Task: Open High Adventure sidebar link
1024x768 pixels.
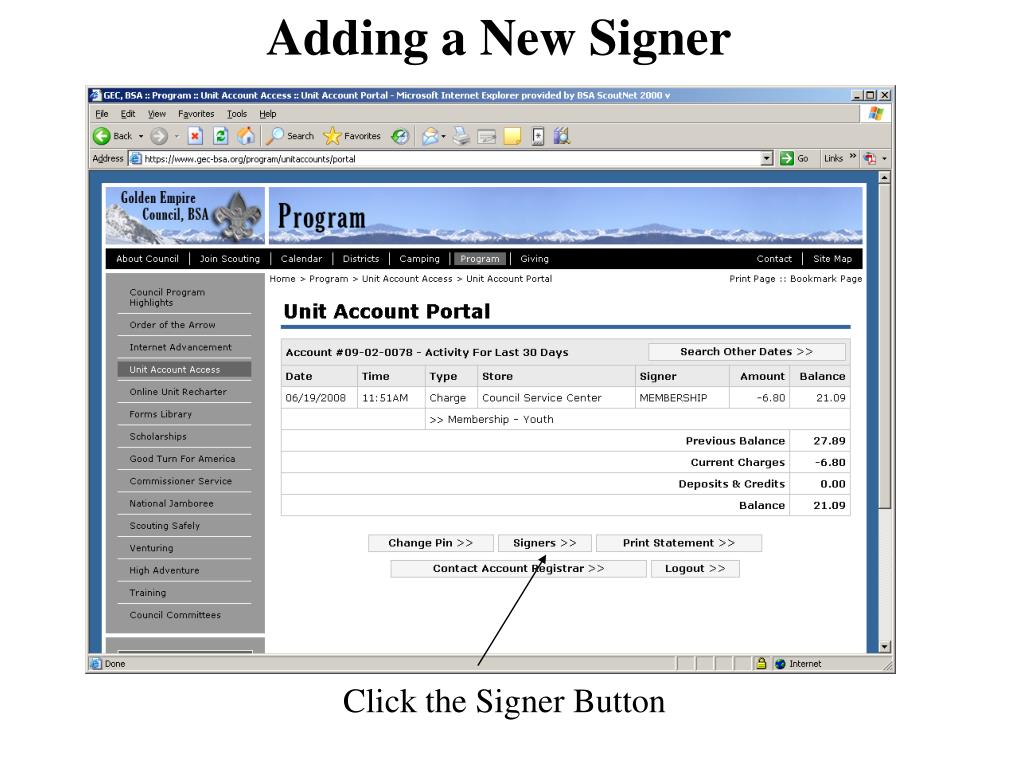Action: coord(164,570)
